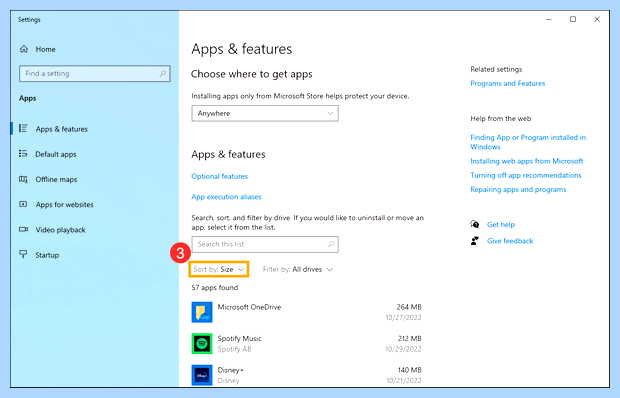Viewport: 620px width, 398px height.
Task: Click the Apps for websites icon
Action: [x=23, y=204]
